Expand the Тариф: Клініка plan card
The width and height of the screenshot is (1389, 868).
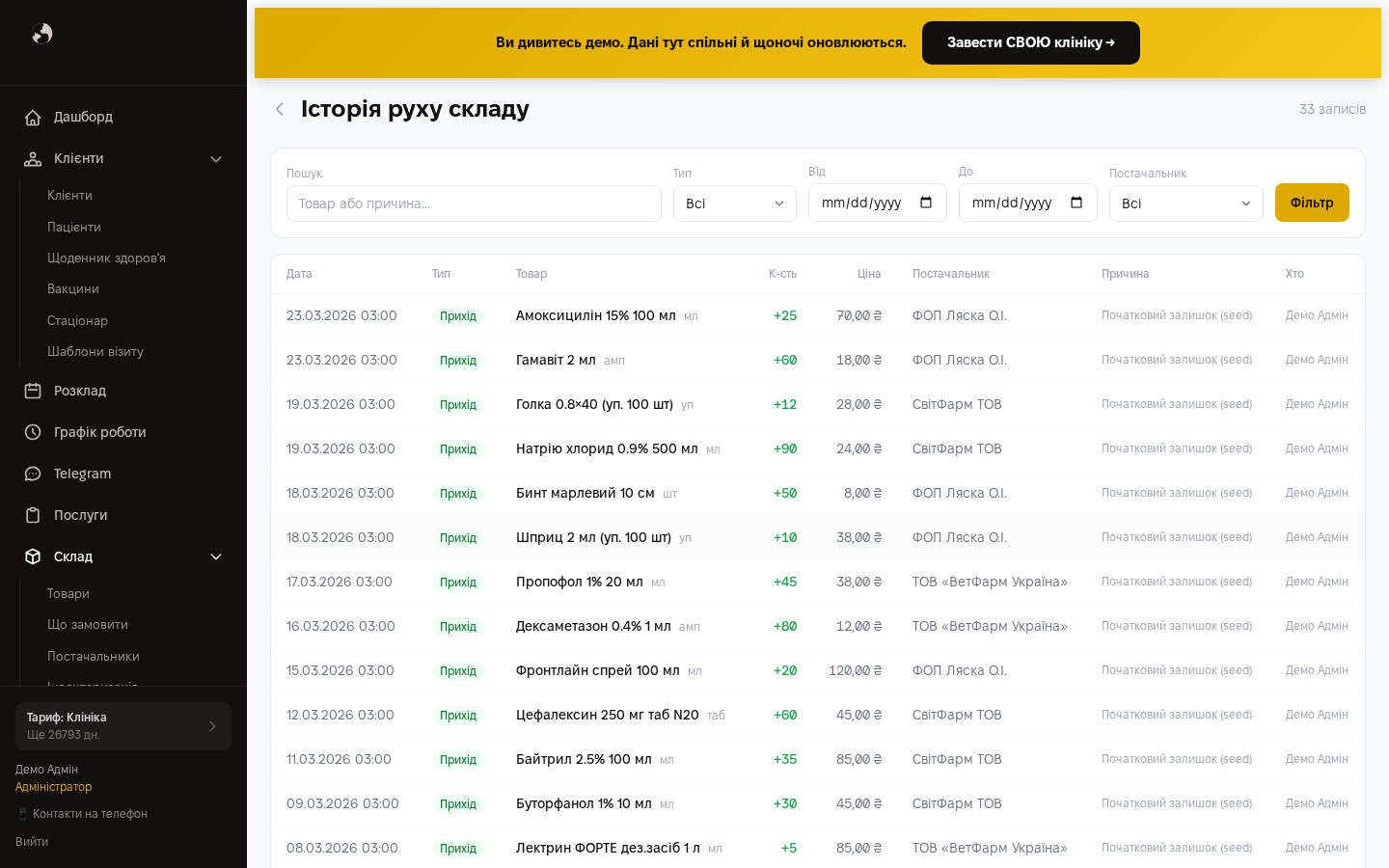tap(123, 726)
